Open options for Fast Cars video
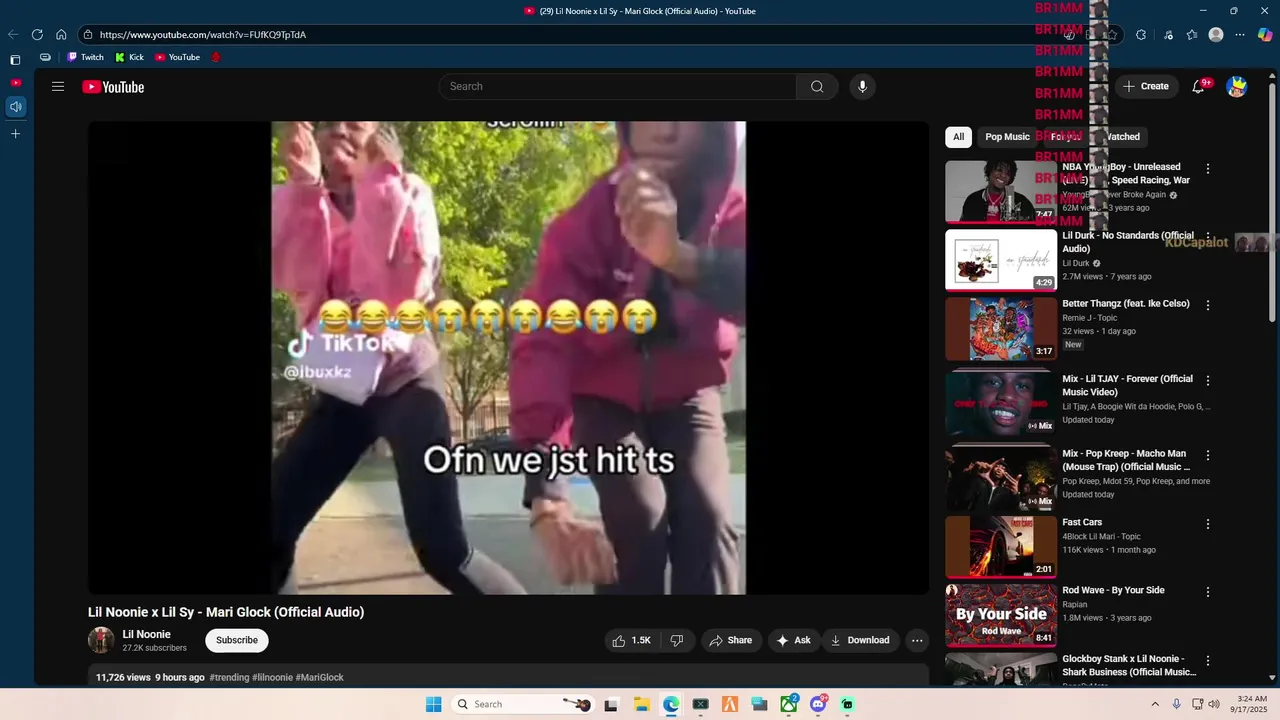The image size is (1280, 720). (1208, 524)
